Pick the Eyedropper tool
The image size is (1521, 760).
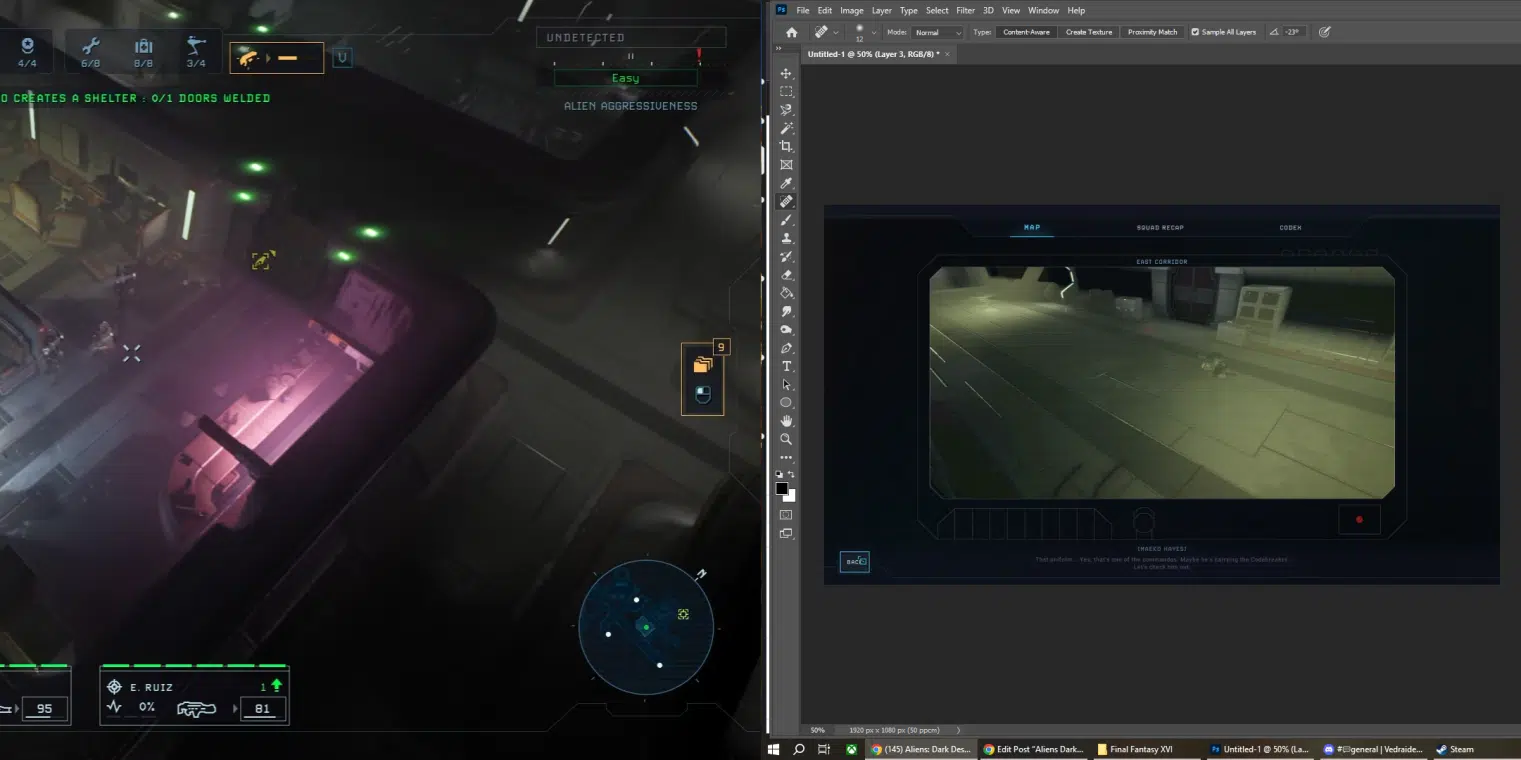(786, 183)
